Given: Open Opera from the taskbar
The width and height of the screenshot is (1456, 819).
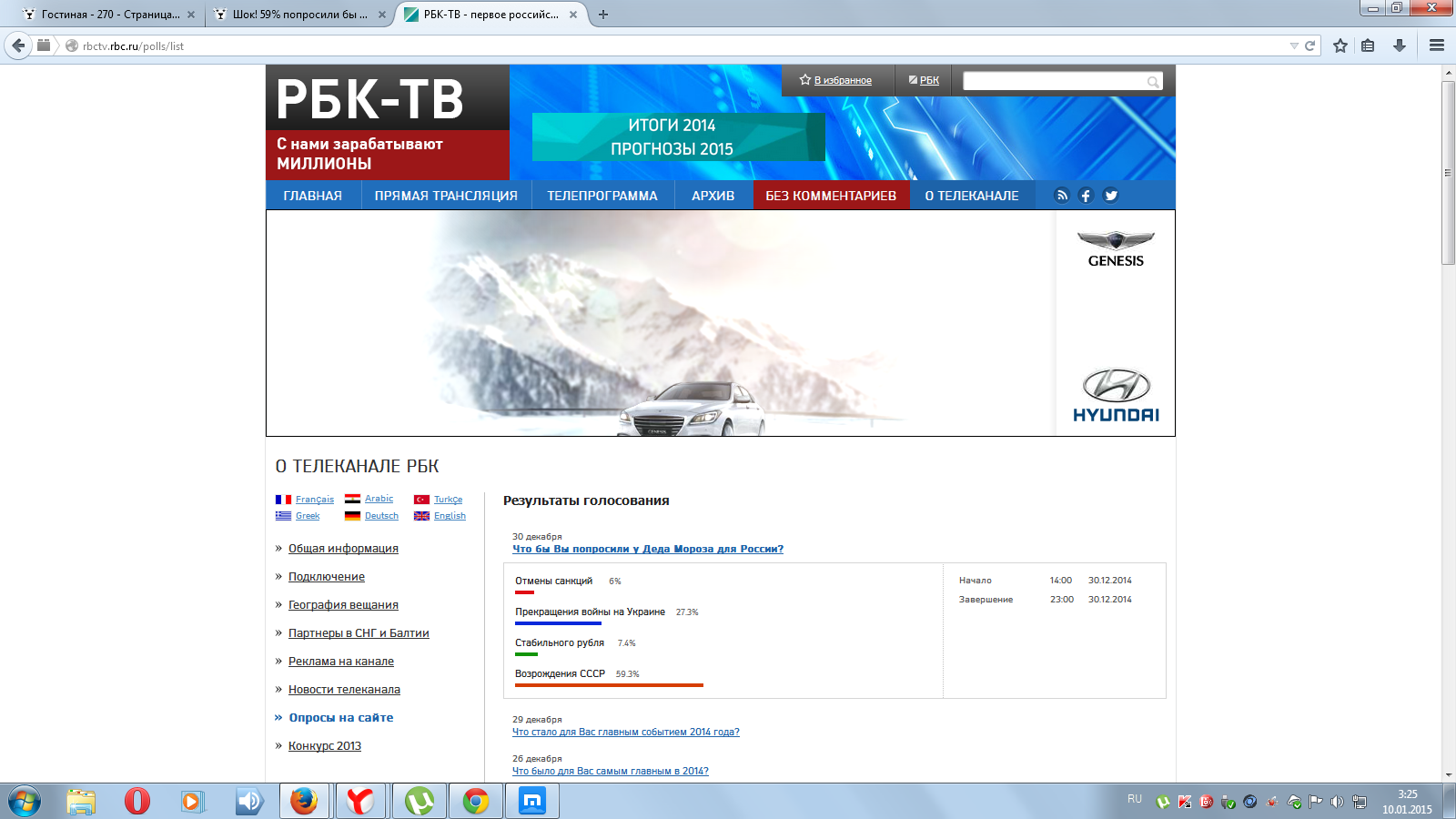Looking at the screenshot, I should (137, 802).
